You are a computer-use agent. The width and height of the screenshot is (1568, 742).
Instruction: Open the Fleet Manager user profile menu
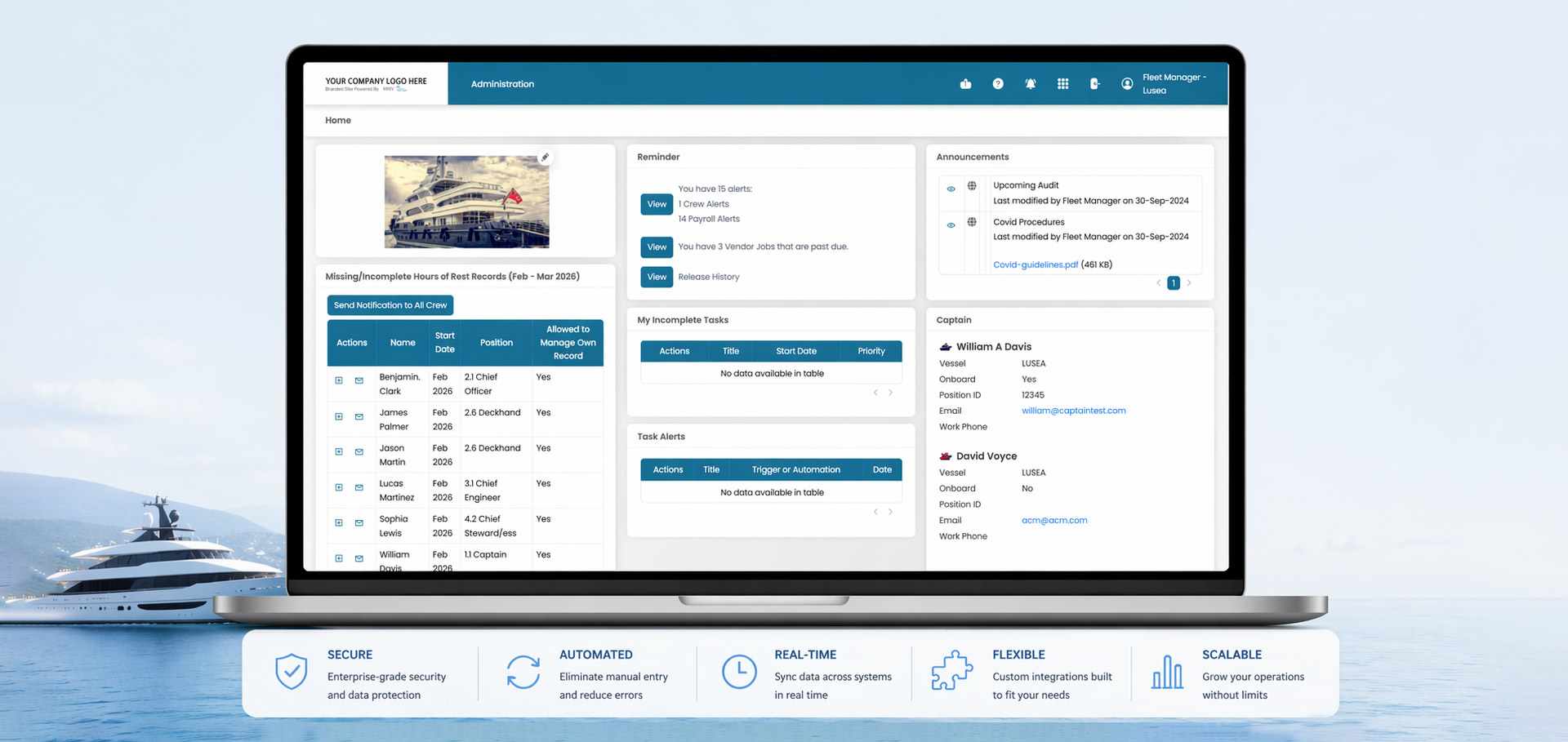click(x=1164, y=84)
